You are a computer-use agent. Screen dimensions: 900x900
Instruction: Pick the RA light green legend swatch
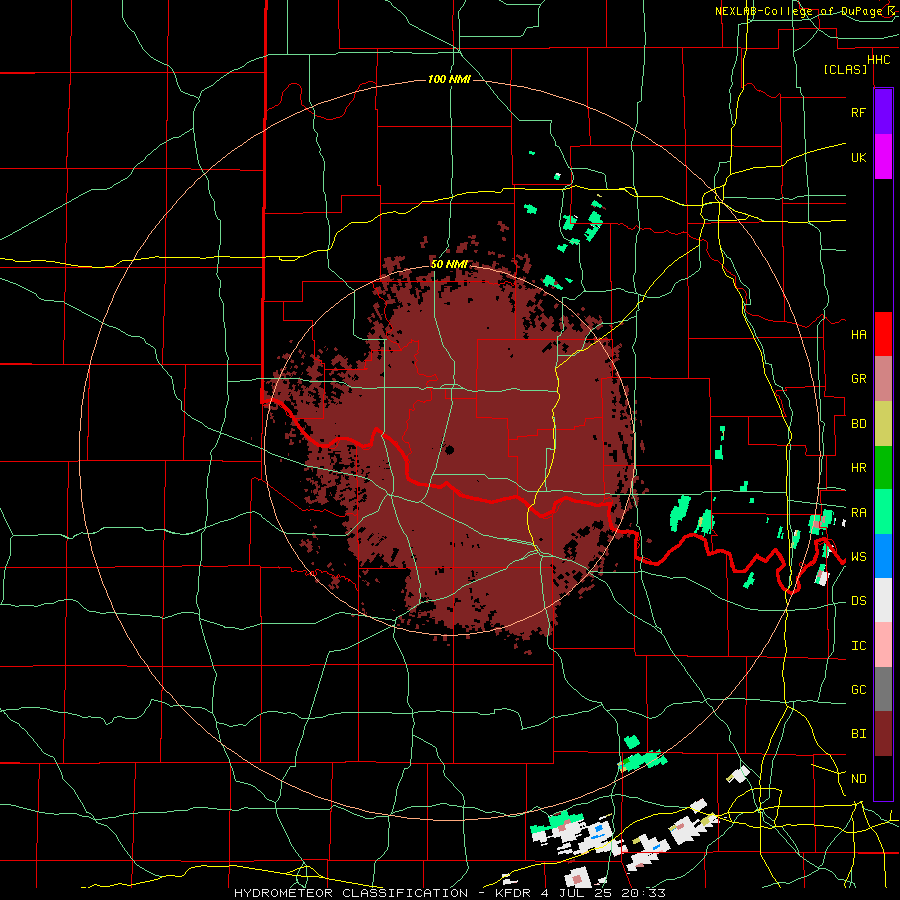click(x=883, y=511)
